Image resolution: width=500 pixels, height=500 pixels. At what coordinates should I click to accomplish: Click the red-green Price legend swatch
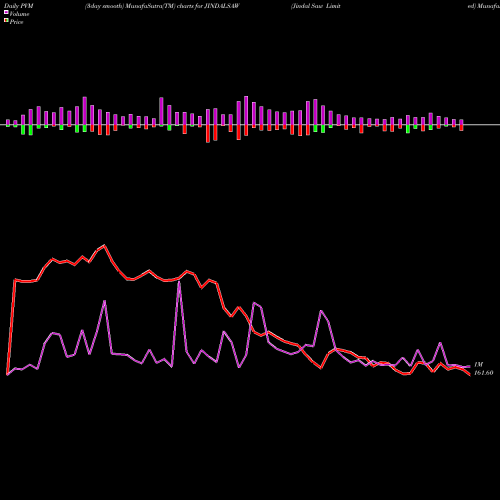[6, 20]
